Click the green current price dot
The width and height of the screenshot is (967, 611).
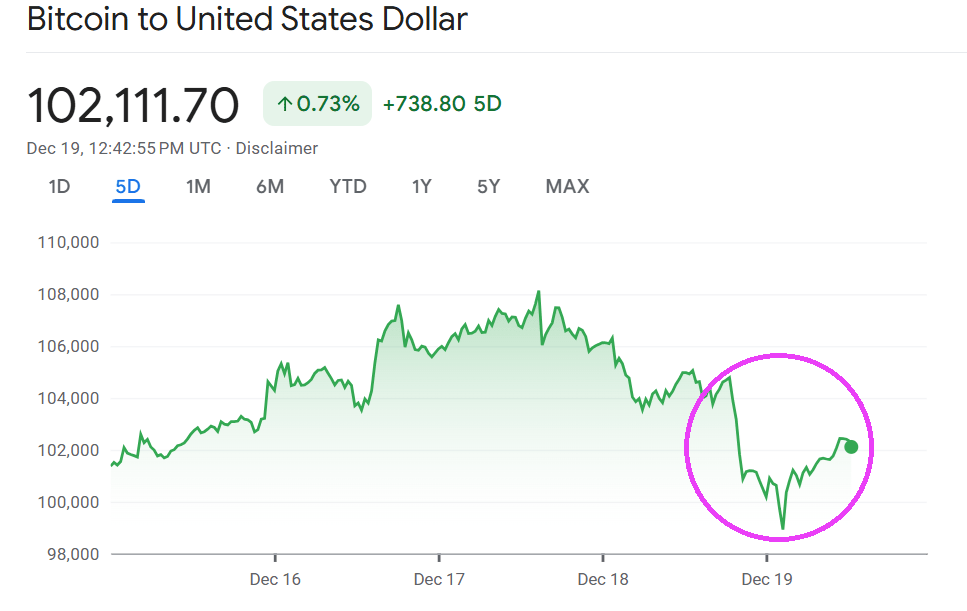(851, 447)
